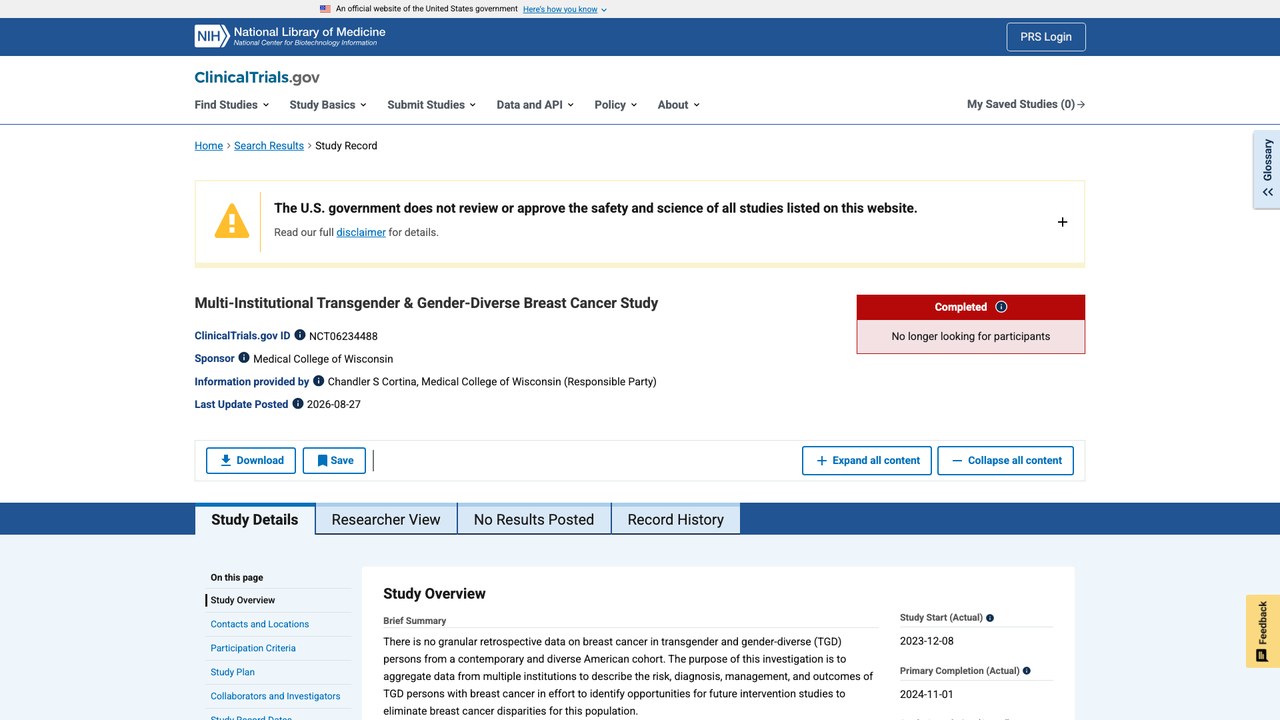Expand the "Here's how you know" dropdown
Screen dimensions: 1280x720
[565, 9]
